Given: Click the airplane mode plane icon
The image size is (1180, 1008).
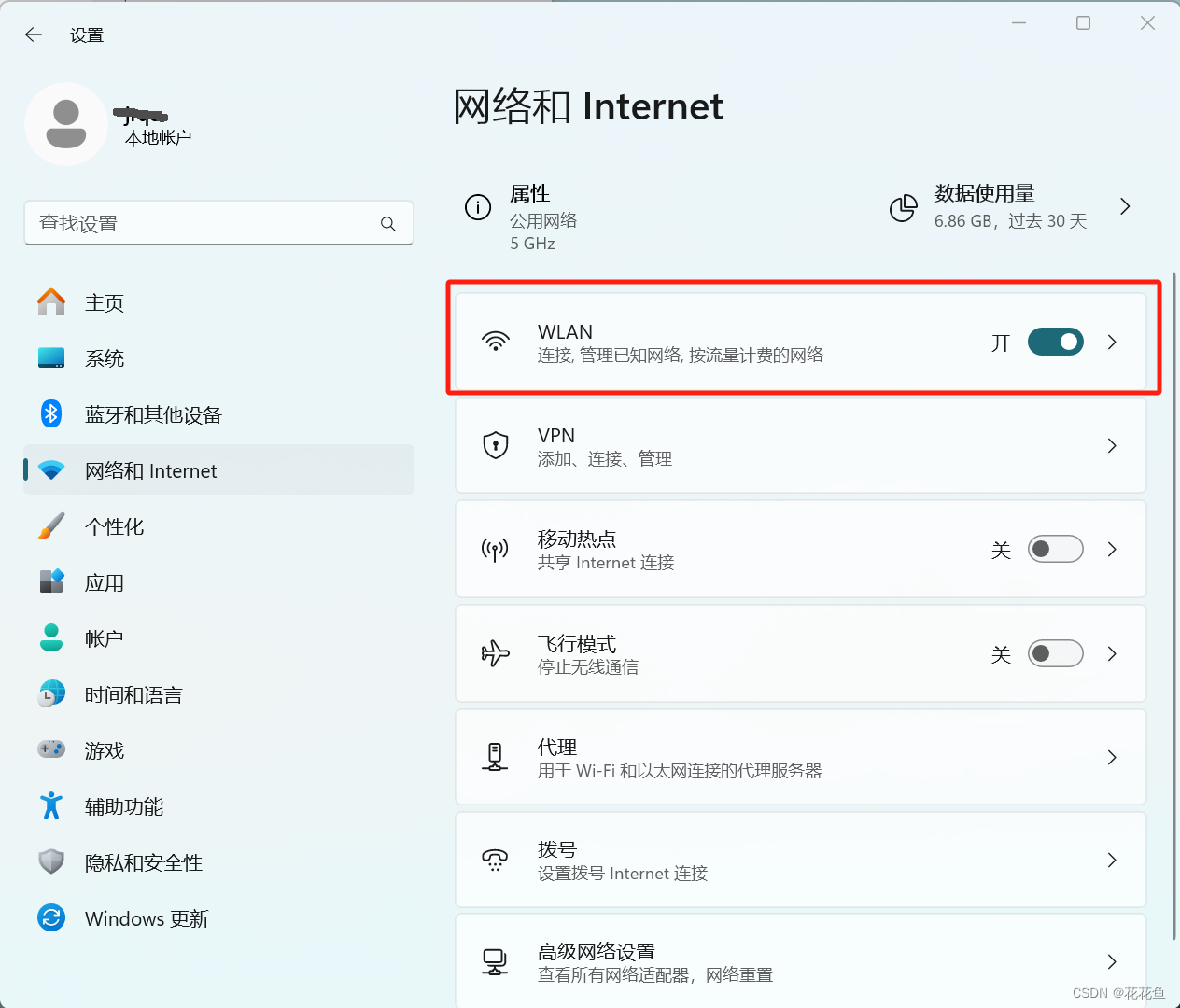Looking at the screenshot, I should 496,653.
